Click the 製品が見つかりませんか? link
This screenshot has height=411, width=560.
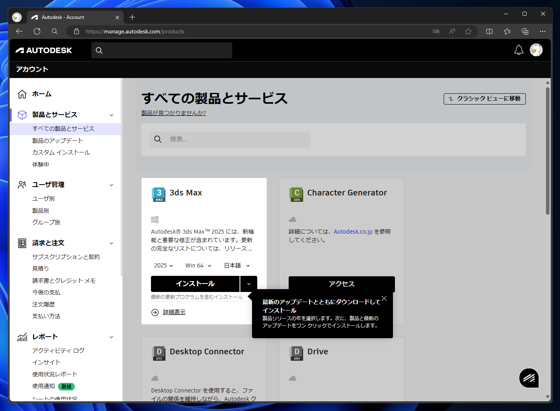point(174,113)
